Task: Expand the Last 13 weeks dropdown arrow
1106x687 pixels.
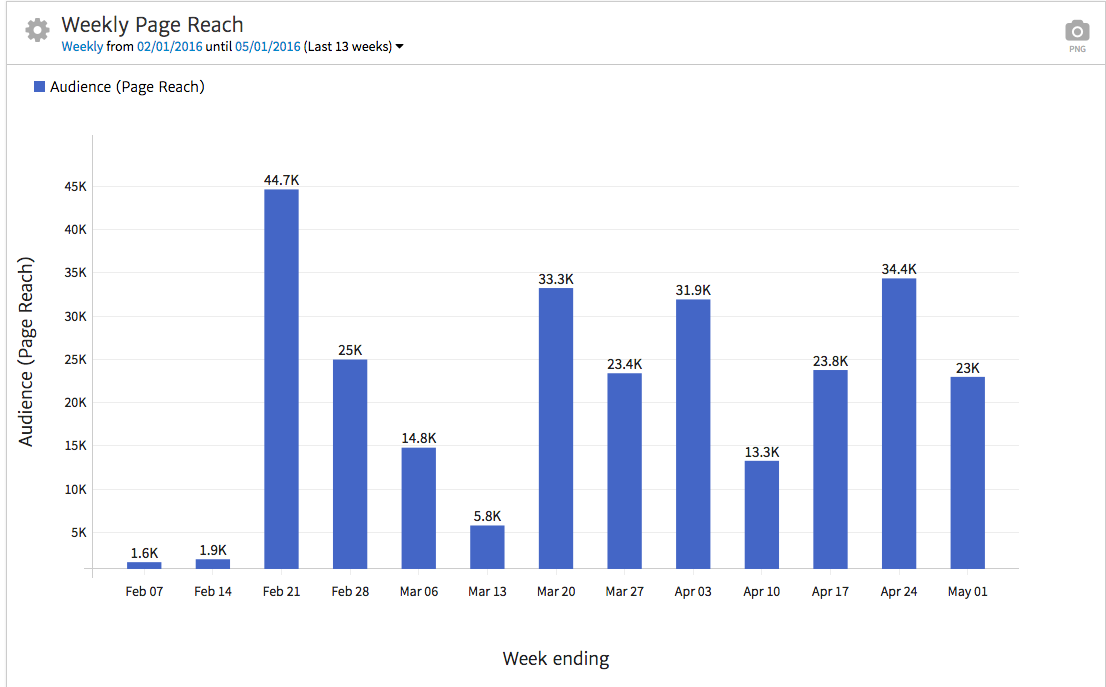Action: pyautogui.click(x=400, y=47)
